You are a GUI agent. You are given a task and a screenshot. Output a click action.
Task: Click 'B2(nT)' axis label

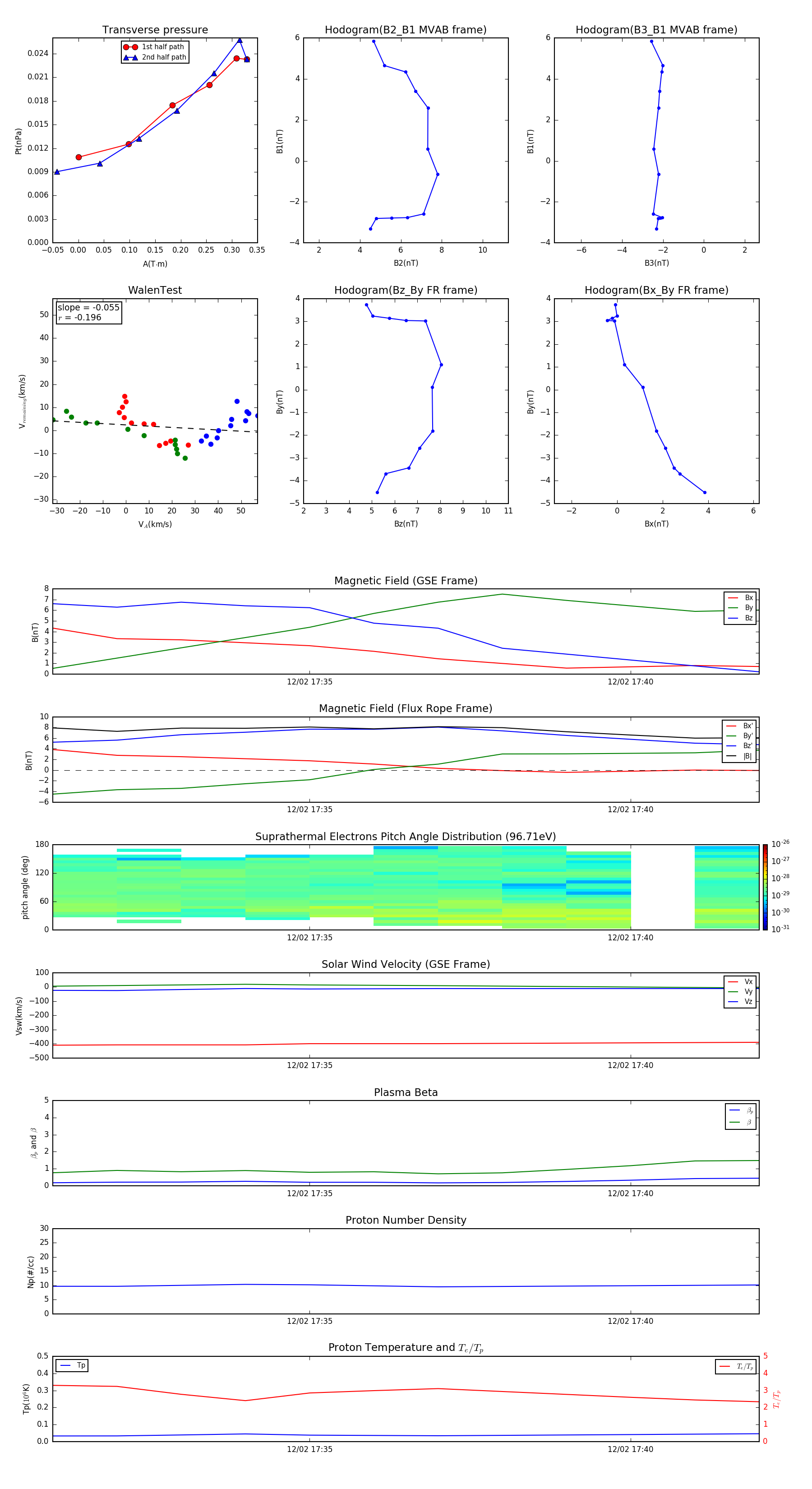click(x=406, y=263)
